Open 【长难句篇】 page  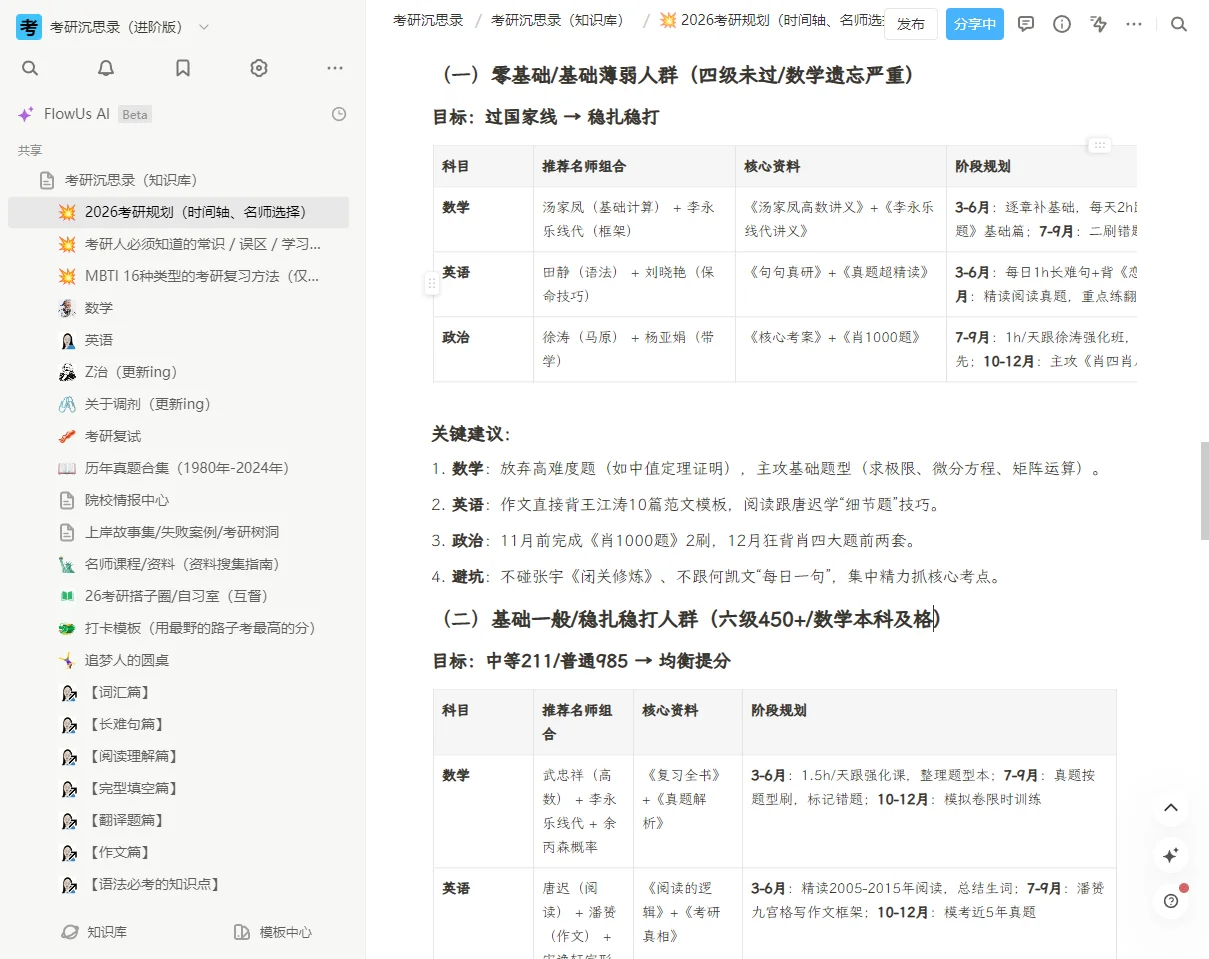[x=178, y=724]
